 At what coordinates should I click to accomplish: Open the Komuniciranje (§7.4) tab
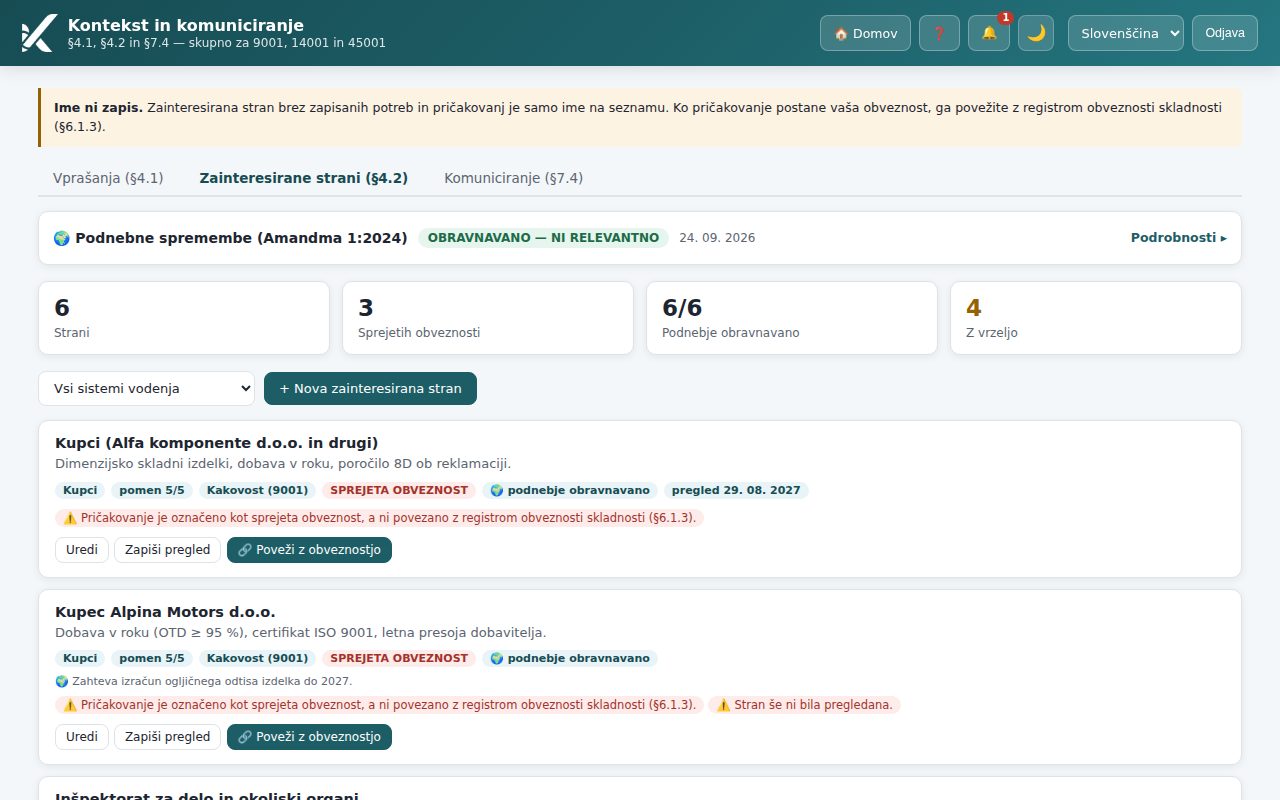tap(514, 178)
